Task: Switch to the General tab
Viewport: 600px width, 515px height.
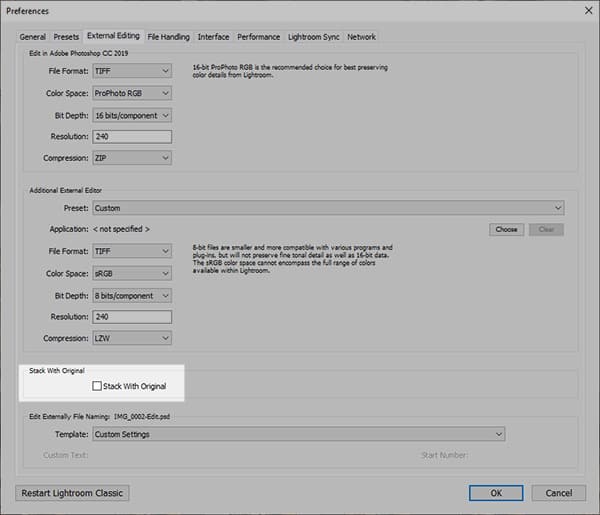Action: point(33,37)
